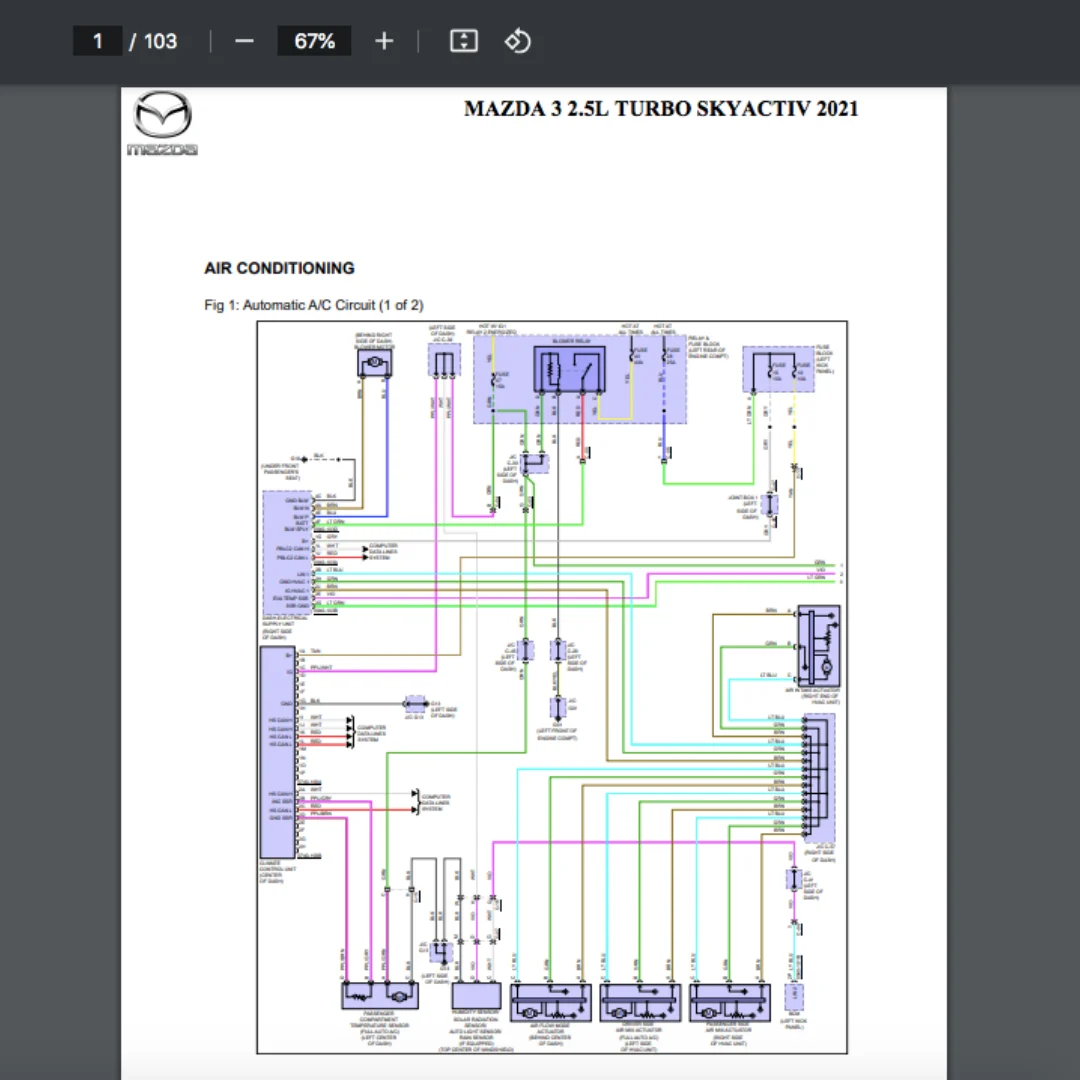Viewport: 1080px width, 1080px height.
Task: Click the zoom in plus button
Action: click(x=384, y=41)
